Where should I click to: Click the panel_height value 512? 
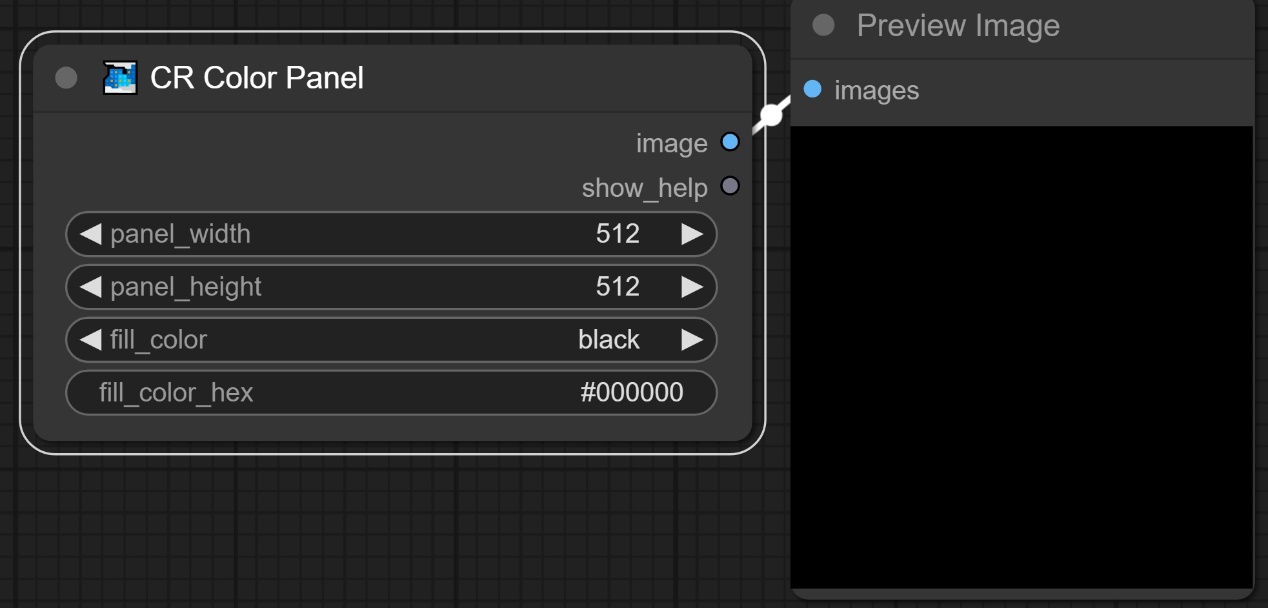click(617, 287)
